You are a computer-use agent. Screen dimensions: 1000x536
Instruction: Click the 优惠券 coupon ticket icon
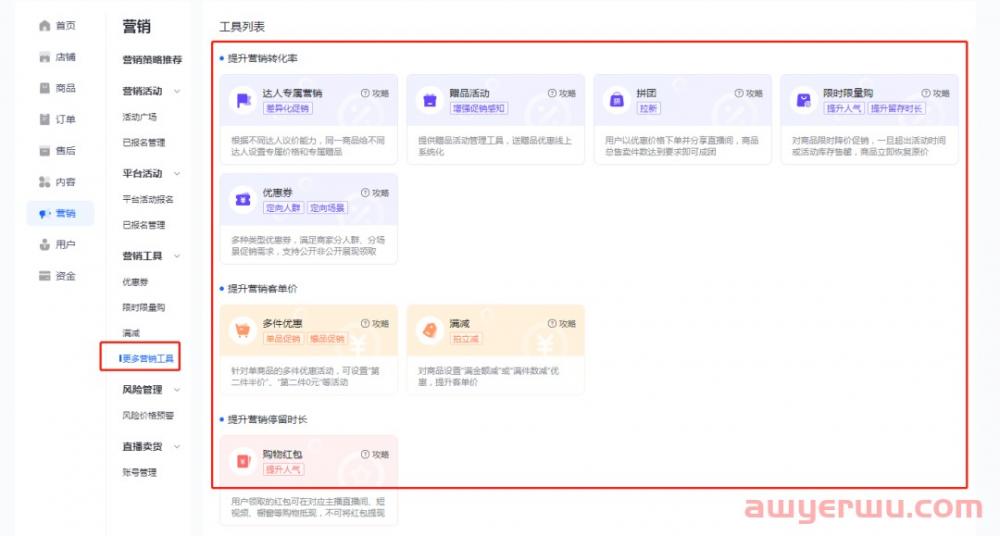[243, 200]
